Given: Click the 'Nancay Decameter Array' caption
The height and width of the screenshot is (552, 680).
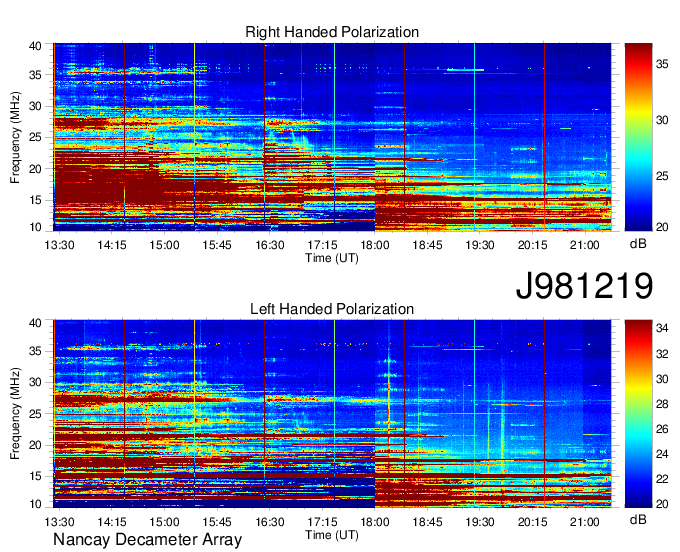Looking at the screenshot, I should [x=147, y=540].
